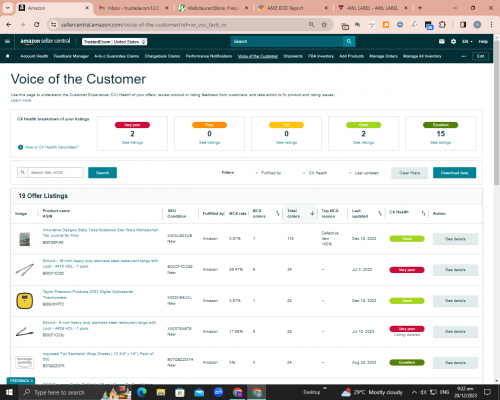The width and height of the screenshot is (500, 400).
Task: Click the page vertical scrollbar
Action: click(496, 113)
